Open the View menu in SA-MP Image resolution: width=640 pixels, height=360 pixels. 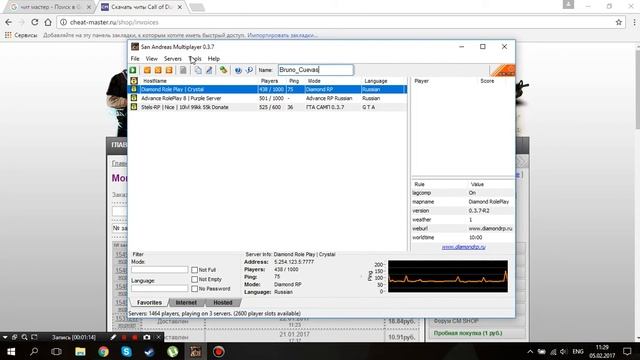(151, 59)
